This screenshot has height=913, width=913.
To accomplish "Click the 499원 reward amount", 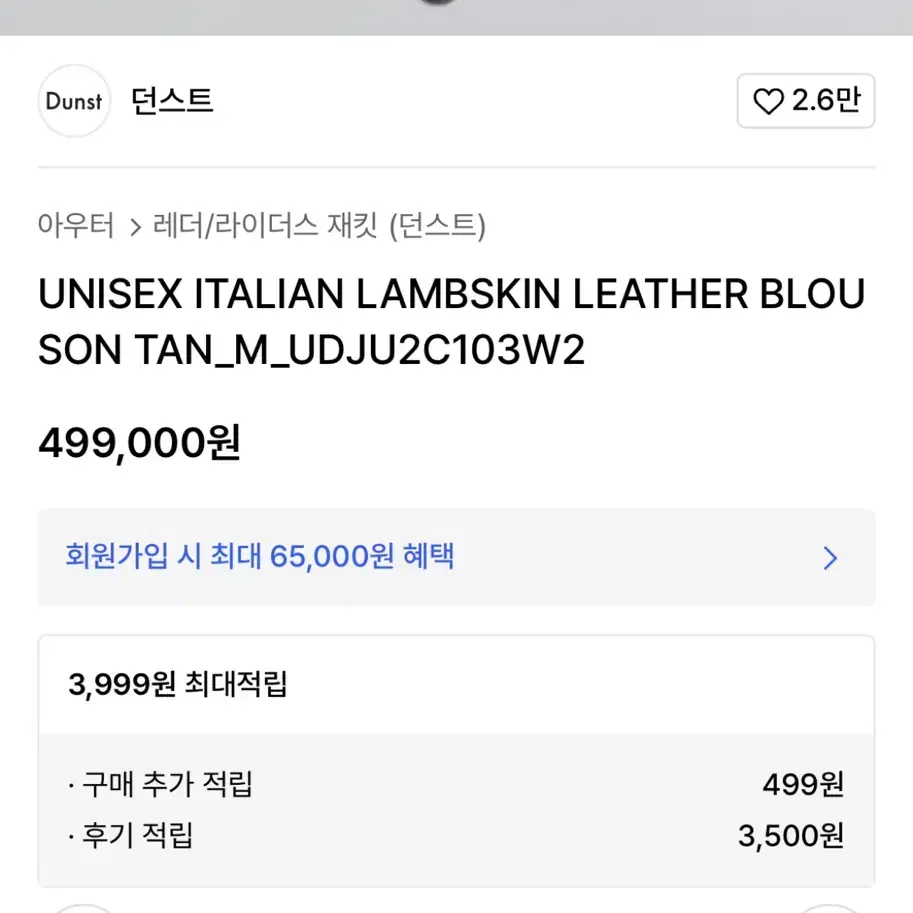I will [x=804, y=784].
